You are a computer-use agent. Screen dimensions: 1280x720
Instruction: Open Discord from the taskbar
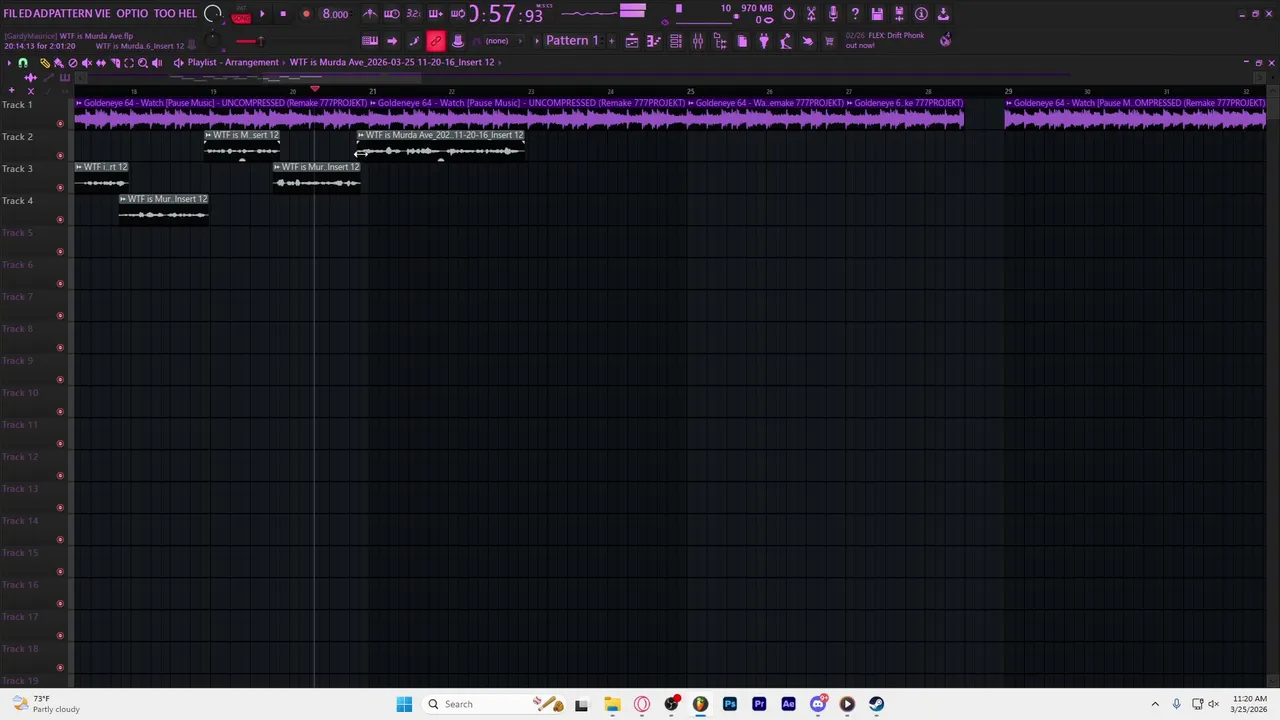pyautogui.click(x=818, y=704)
